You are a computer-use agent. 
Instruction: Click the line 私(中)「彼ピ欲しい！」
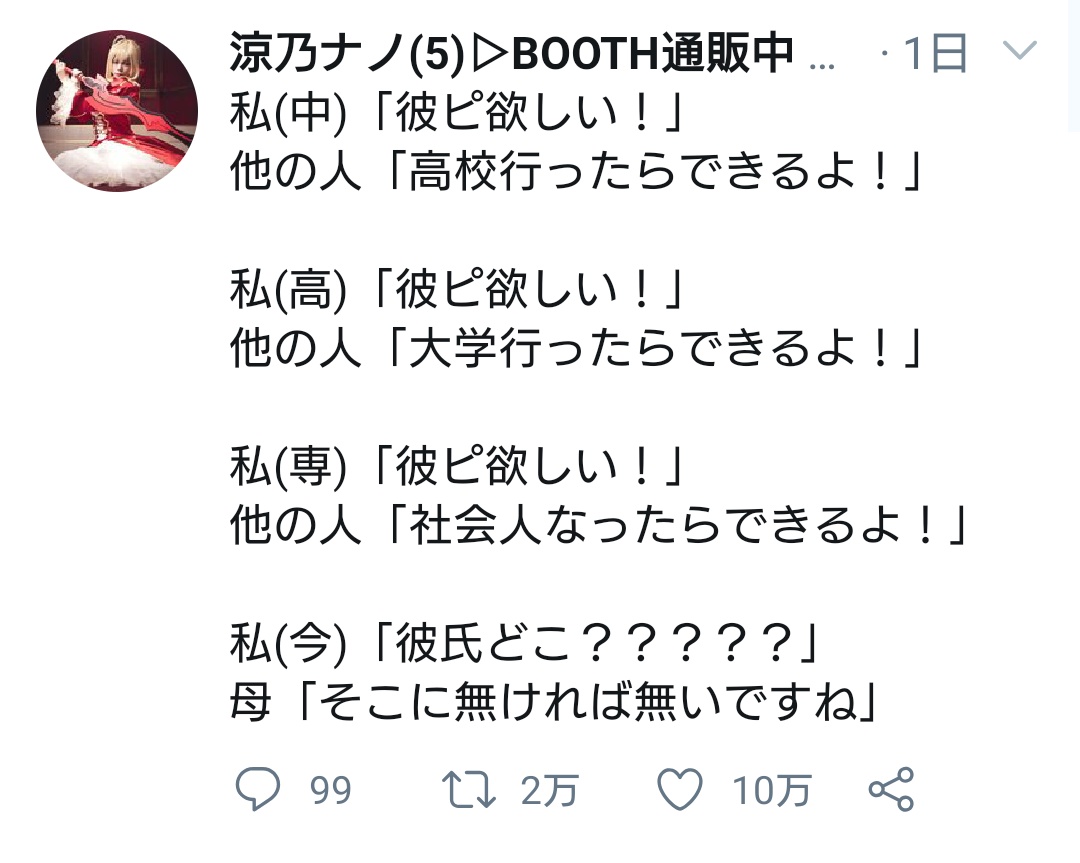pyautogui.click(x=457, y=112)
